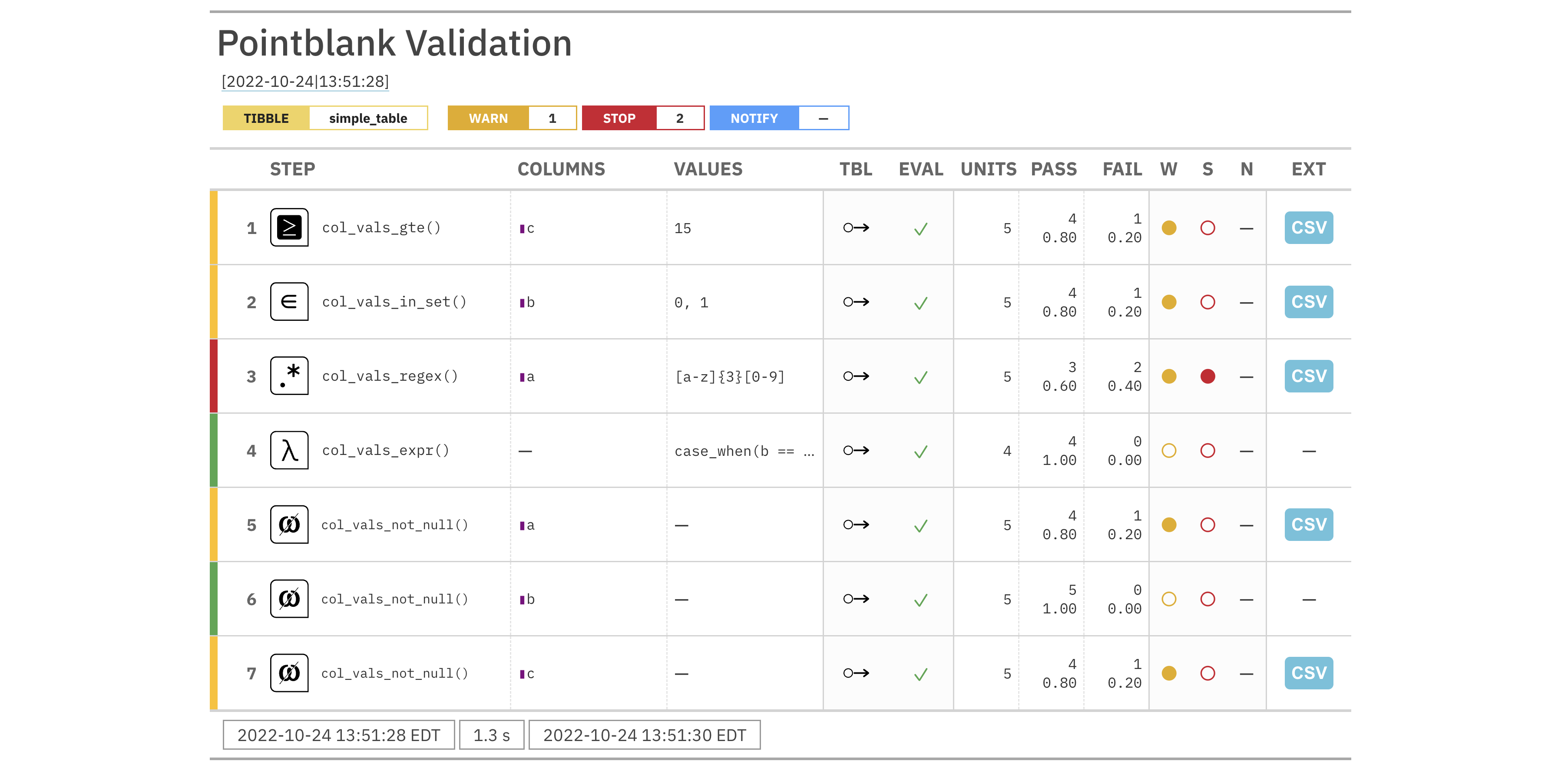Image resolution: width=1568 pixels, height=771 pixels.
Task: Click the lambda icon for col_vals_expr
Action: pos(289,450)
